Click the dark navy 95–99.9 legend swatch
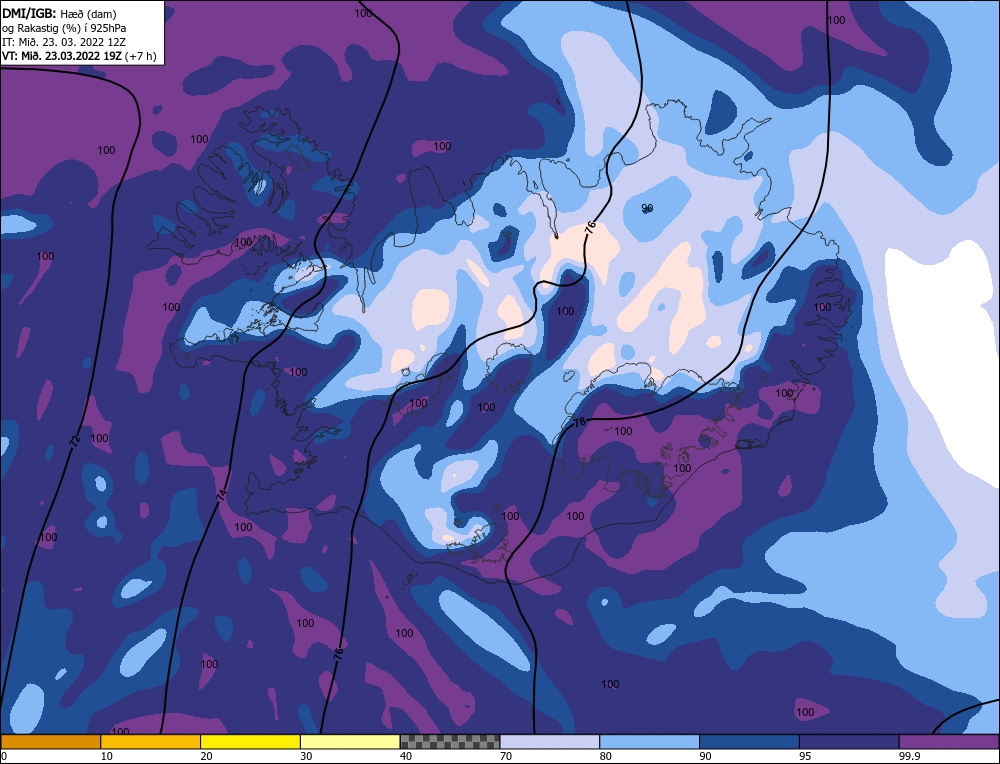Image resolution: width=1000 pixels, height=764 pixels. click(849, 742)
